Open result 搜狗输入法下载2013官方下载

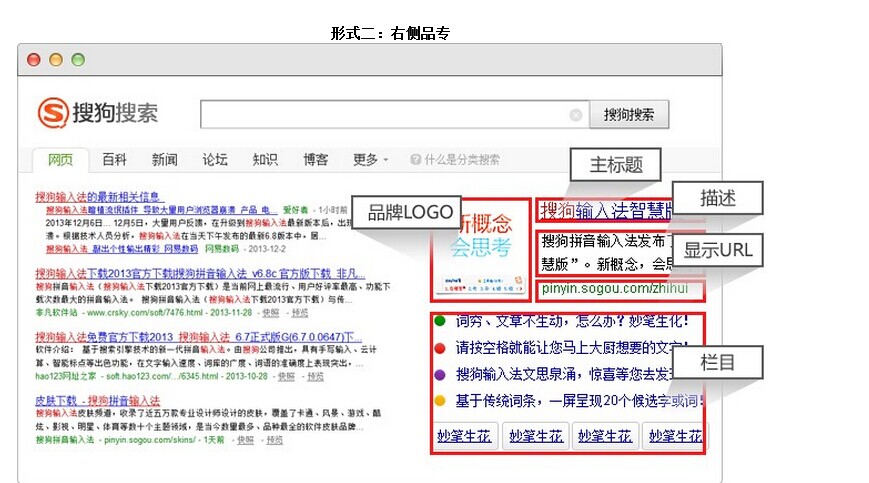(200, 274)
